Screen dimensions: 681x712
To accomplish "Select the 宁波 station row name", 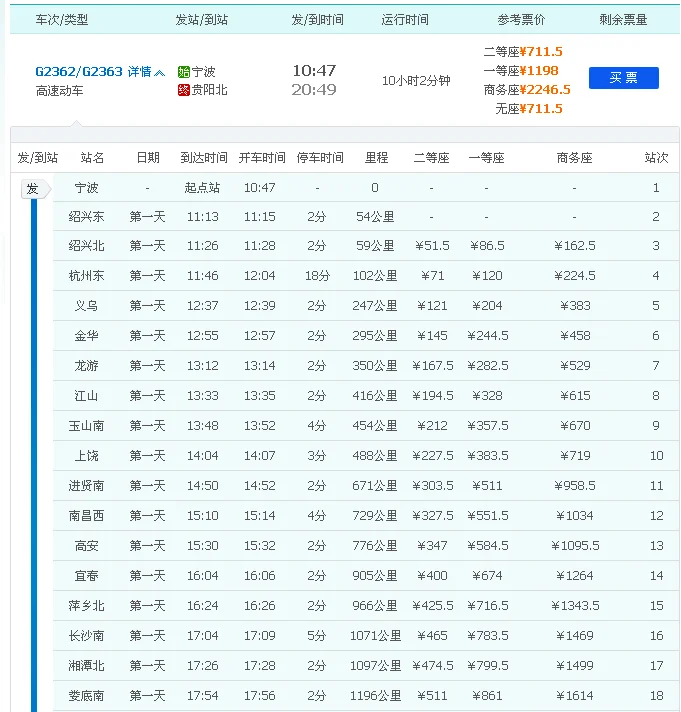I will pos(86,188).
